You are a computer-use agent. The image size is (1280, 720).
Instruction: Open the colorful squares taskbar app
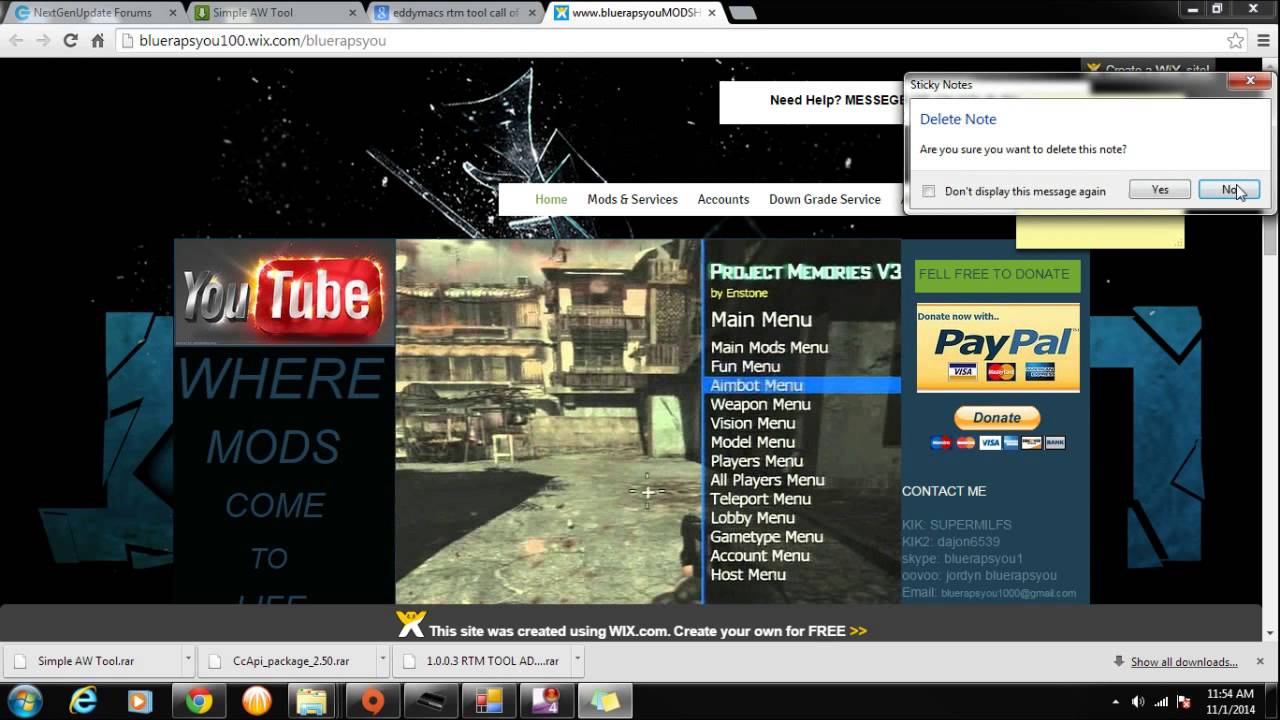point(489,701)
